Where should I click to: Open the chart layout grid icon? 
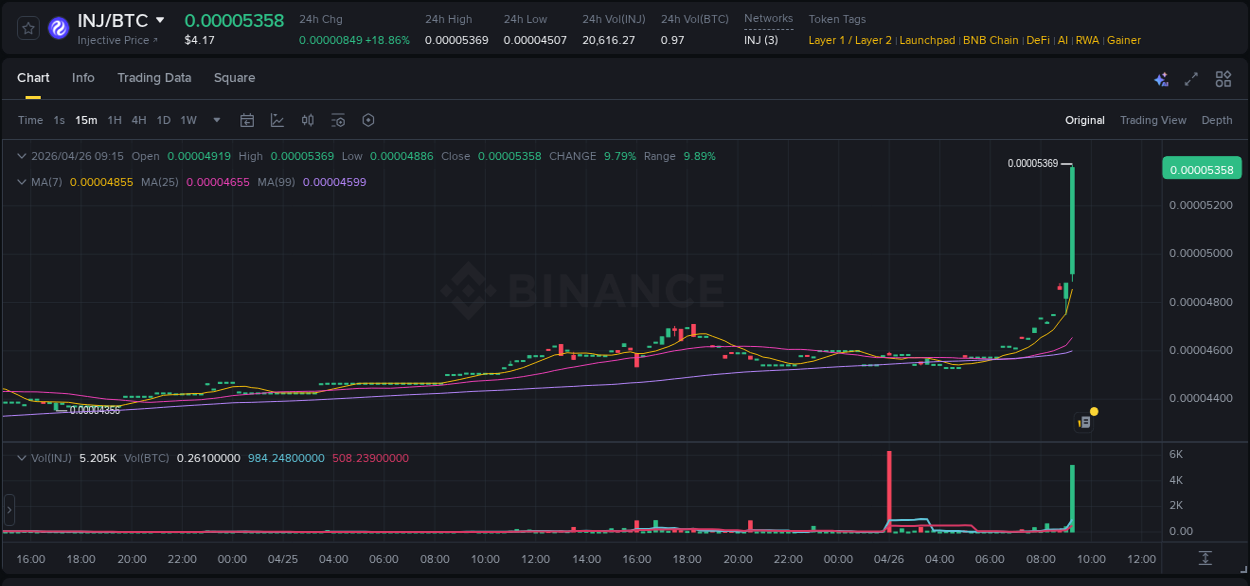pyautogui.click(x=1223, y=79)
